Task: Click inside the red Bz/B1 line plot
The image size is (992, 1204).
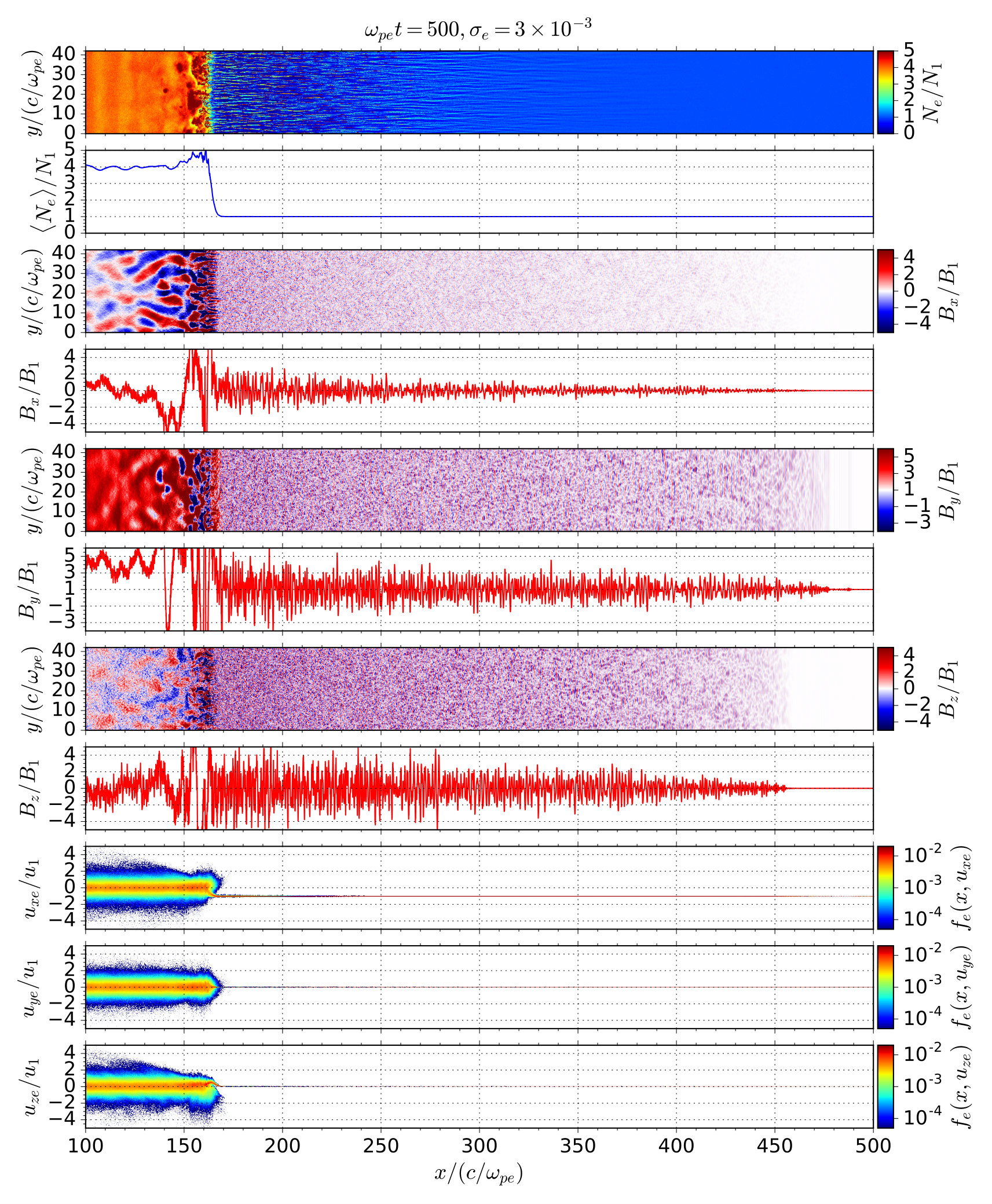Action: click(479, 788)
